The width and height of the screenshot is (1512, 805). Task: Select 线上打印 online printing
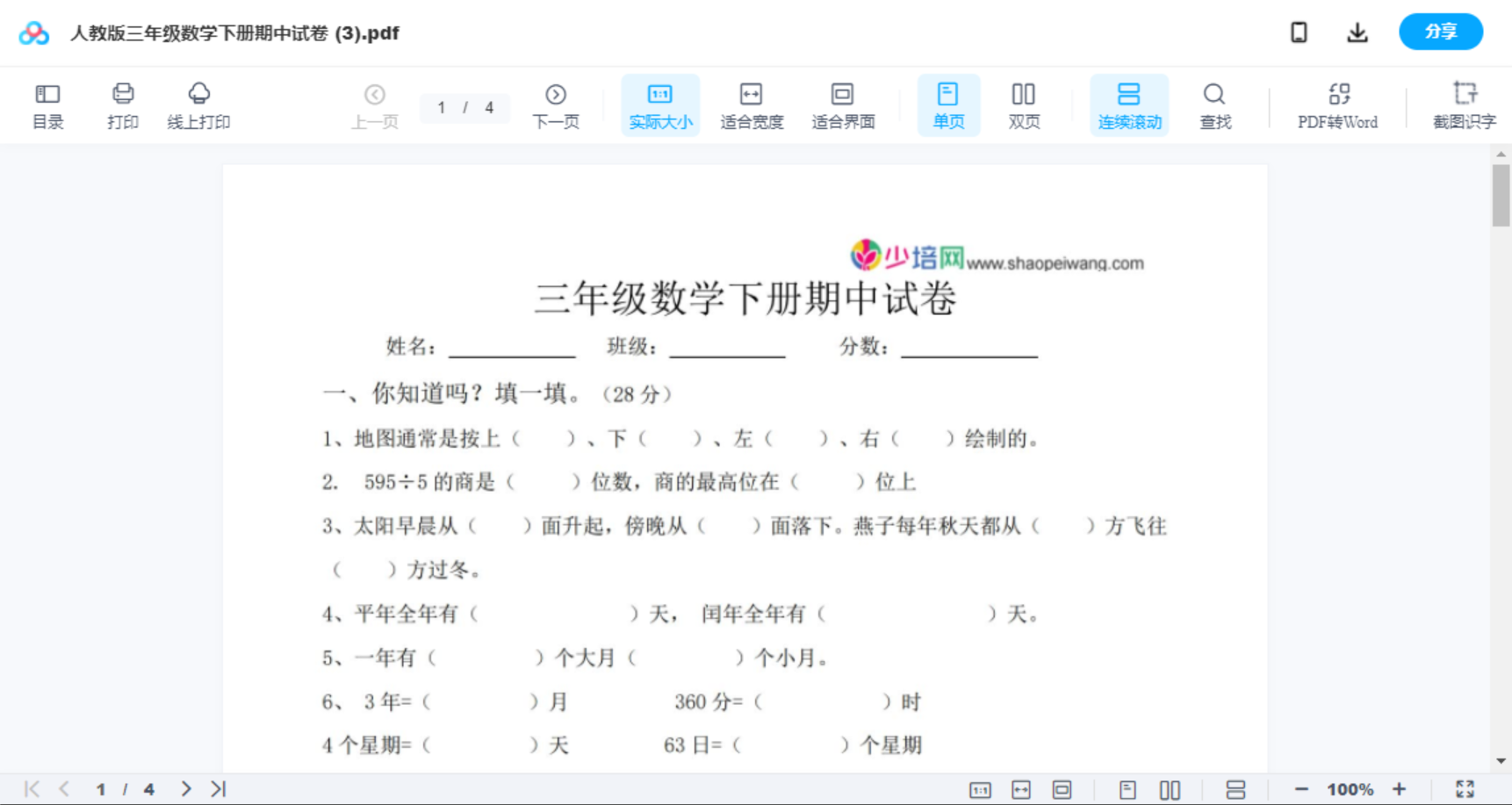pos(199,104)
